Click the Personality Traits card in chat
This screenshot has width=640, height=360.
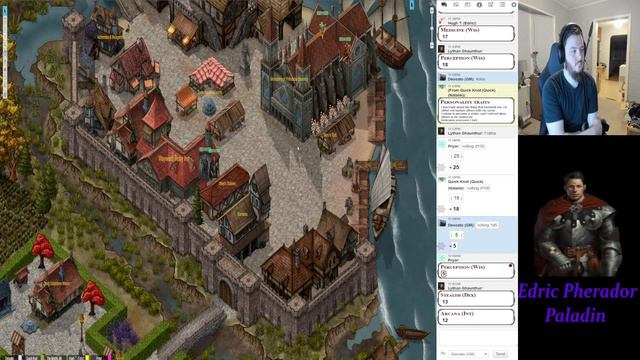pos(476,110)
